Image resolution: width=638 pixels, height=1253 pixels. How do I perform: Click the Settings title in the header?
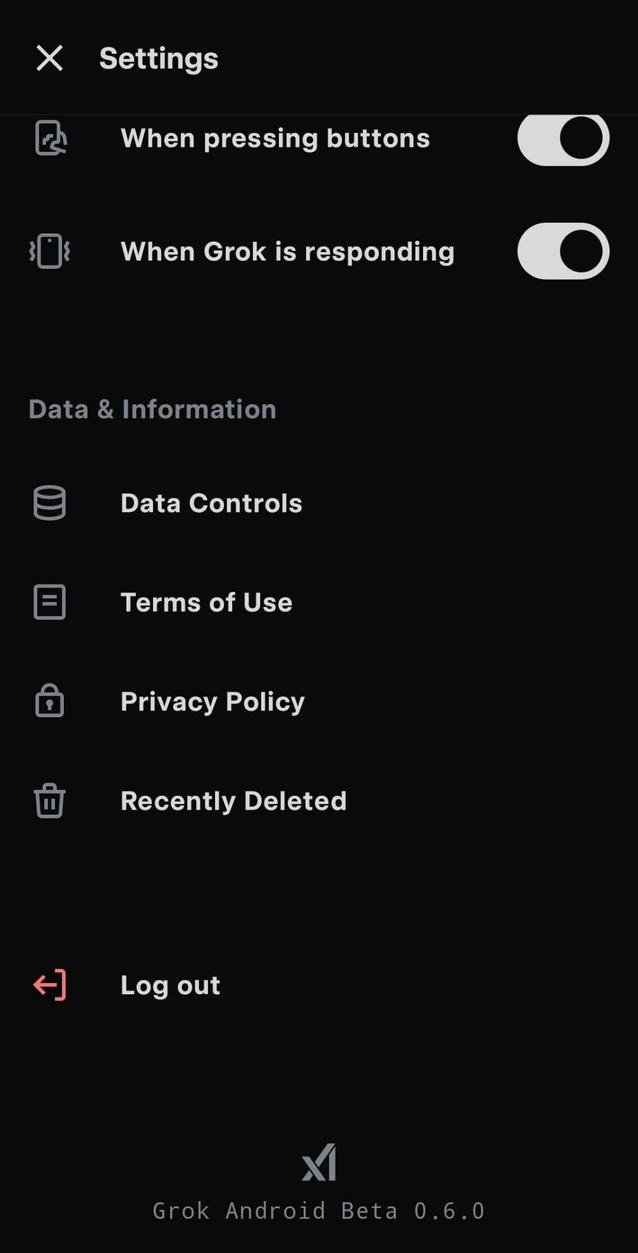point(158,58)
